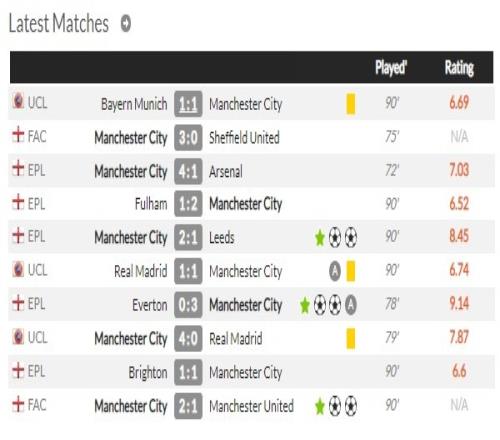This screenshot has height=440, width=500.
Task: Click the green star in the Leeds match
Action: (320, 238)
